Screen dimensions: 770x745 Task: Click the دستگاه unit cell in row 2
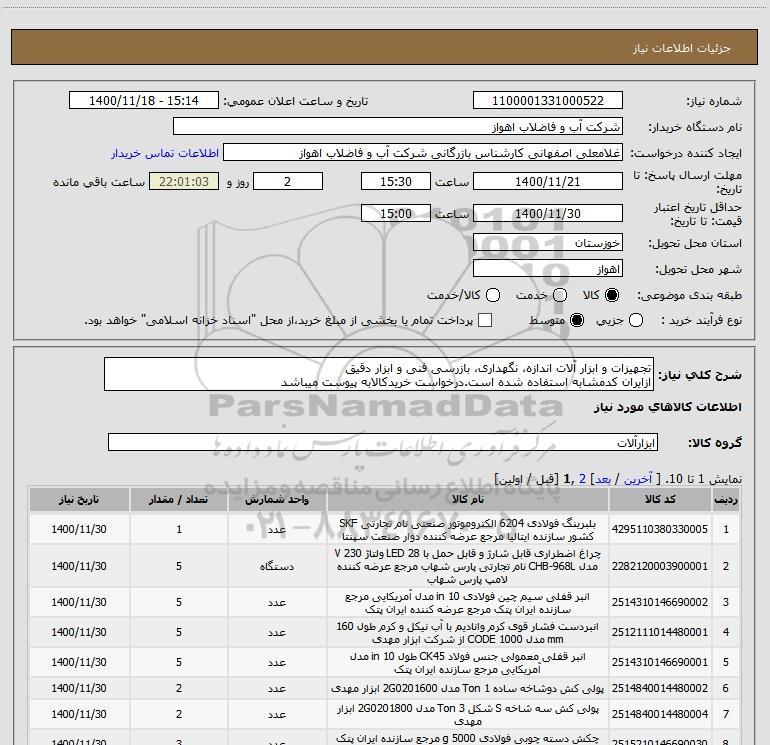277,566
